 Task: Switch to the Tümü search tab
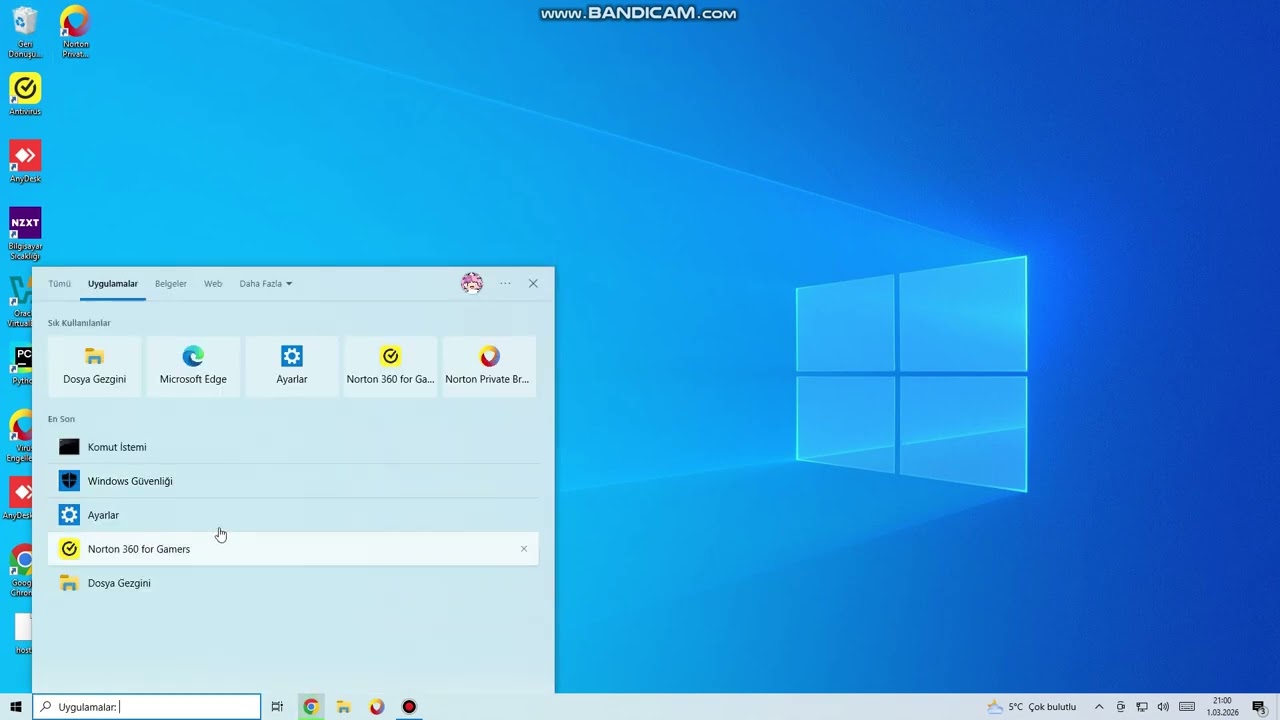[x=60, y=284]
